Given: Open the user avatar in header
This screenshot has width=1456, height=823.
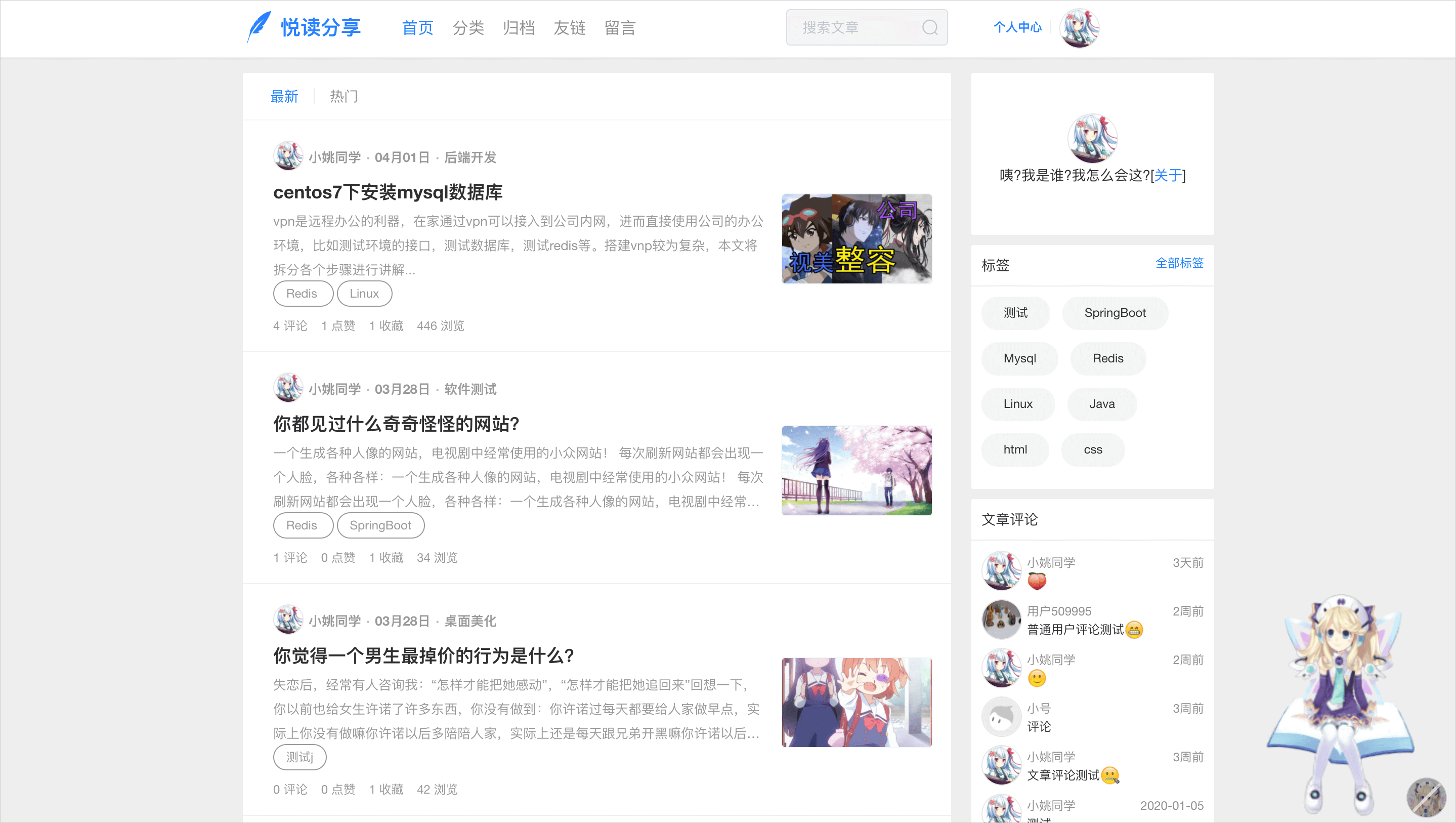Looking at the screenshot, I should pos(1079,27).
